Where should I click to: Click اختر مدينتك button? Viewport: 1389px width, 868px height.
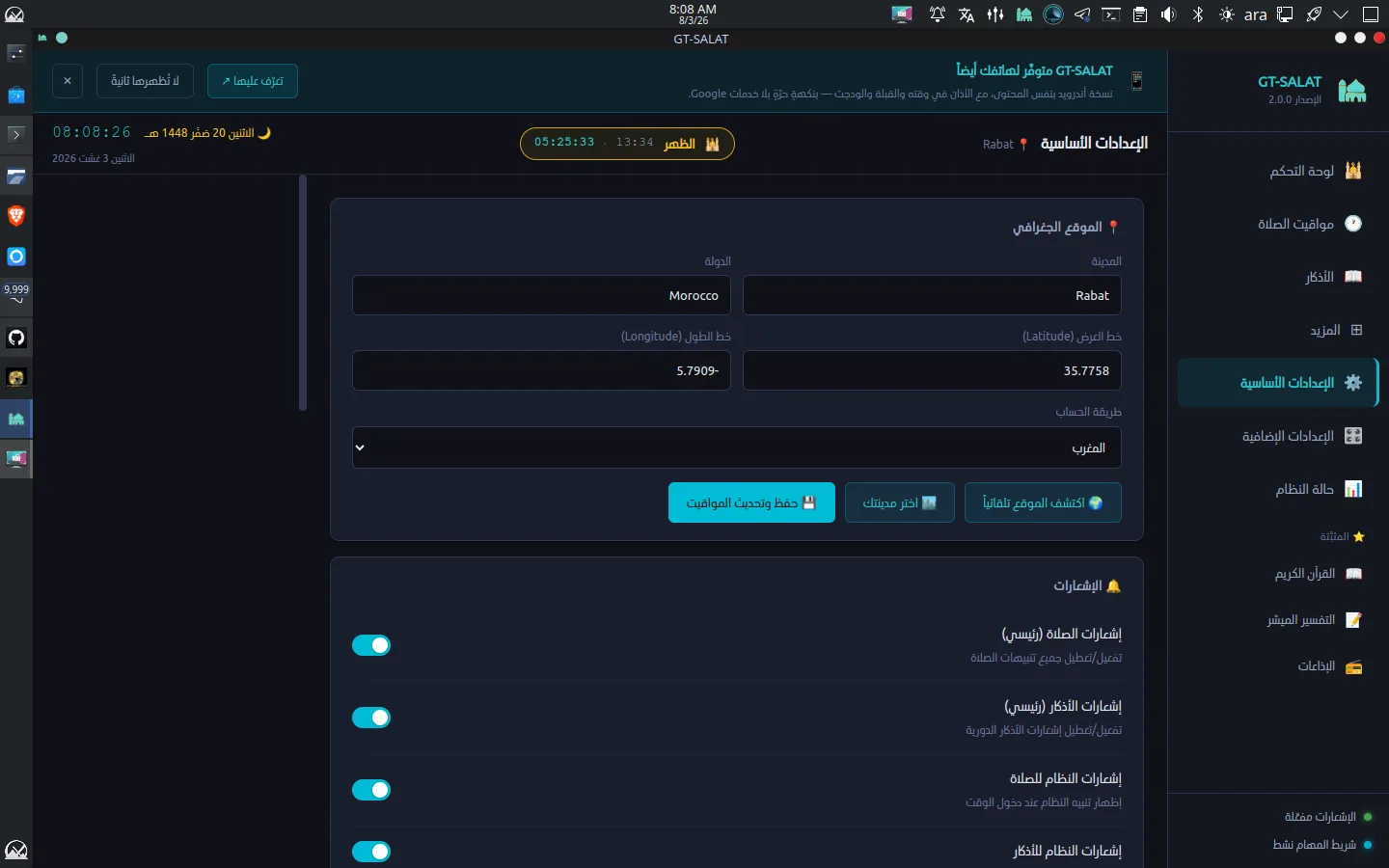[x=900, y=502]
